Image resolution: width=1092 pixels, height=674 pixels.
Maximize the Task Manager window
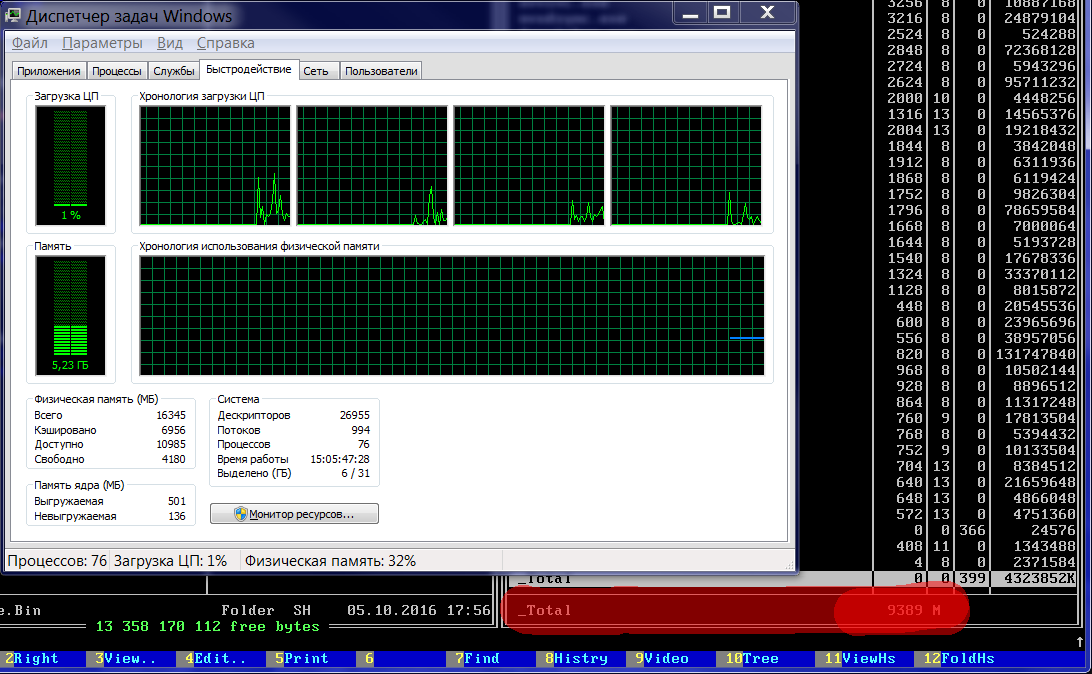[722, 13]
